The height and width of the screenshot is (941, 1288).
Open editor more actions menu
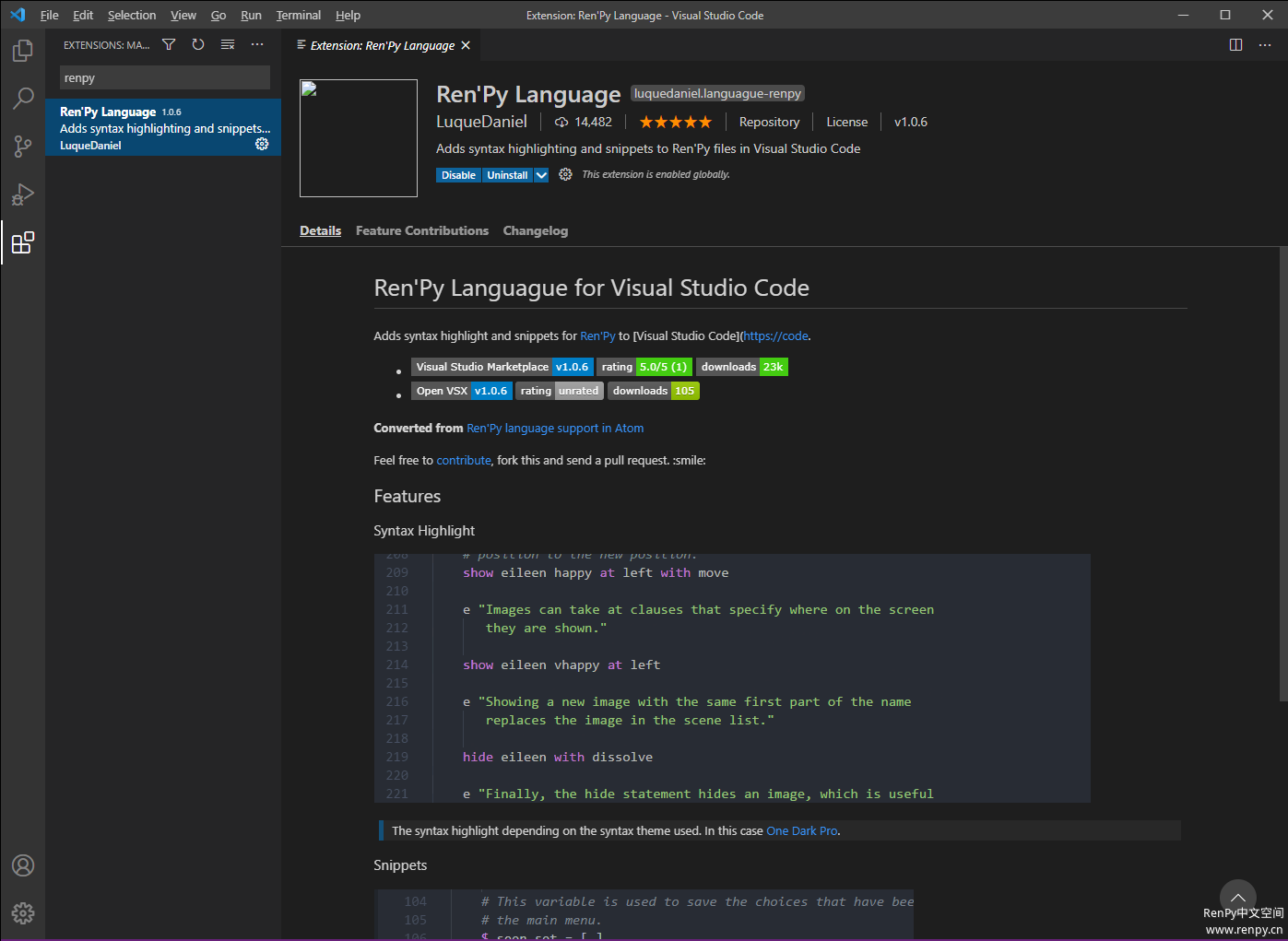coord(1265,45)
